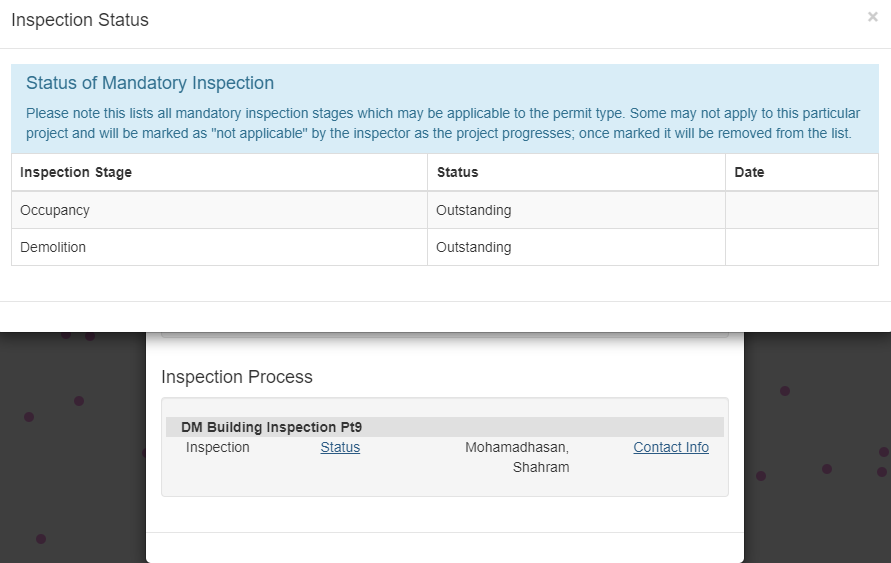Open the inspector's Contact Info link

coord(671,447)
